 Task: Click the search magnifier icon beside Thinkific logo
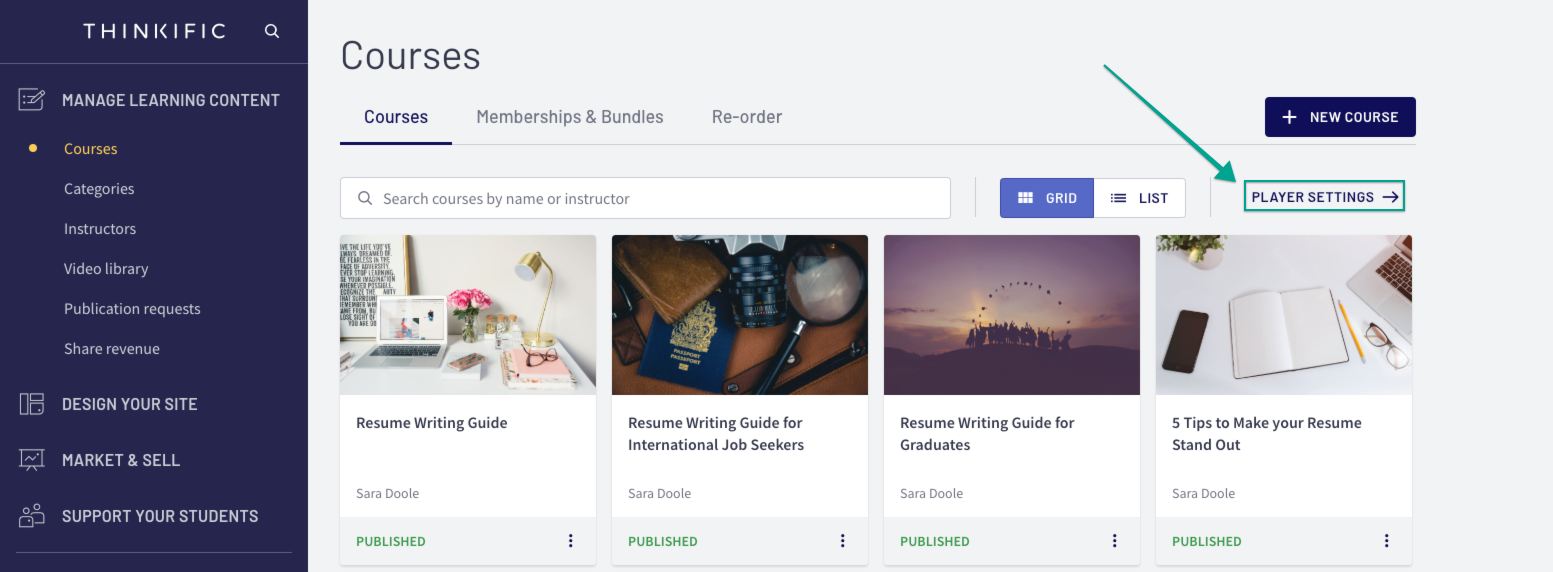point(272,31)
